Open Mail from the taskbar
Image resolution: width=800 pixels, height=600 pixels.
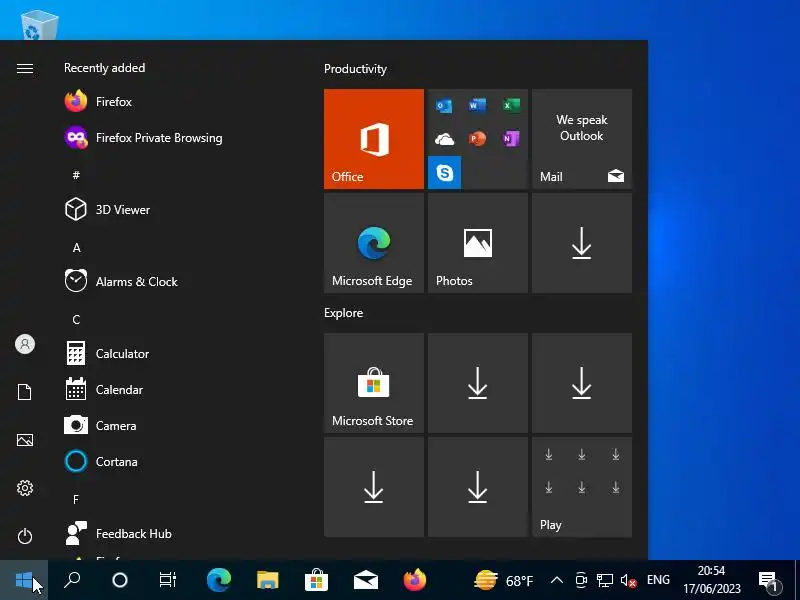[365, 580]
